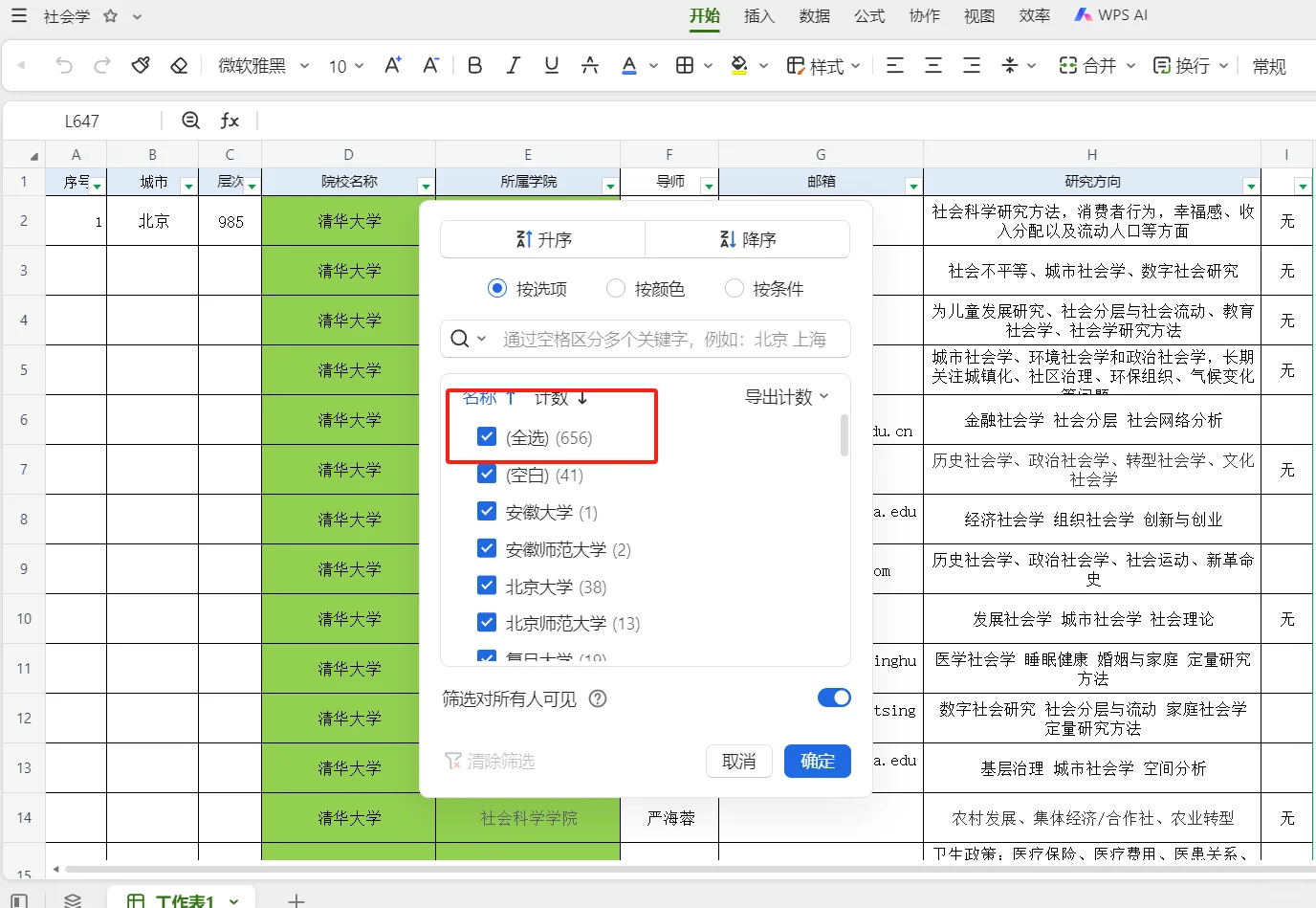Screen dimensions: 1316x908
Task: Align text center in toolbar
Action: point(933,65)
